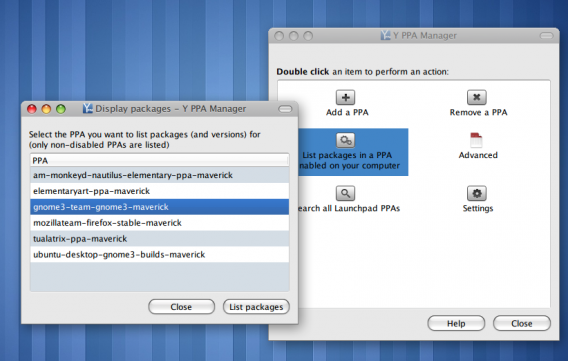Click the Y icon in Y PPA Manager title bar
The height and width of the screenshot is (361, 568).
click(385, 35)
